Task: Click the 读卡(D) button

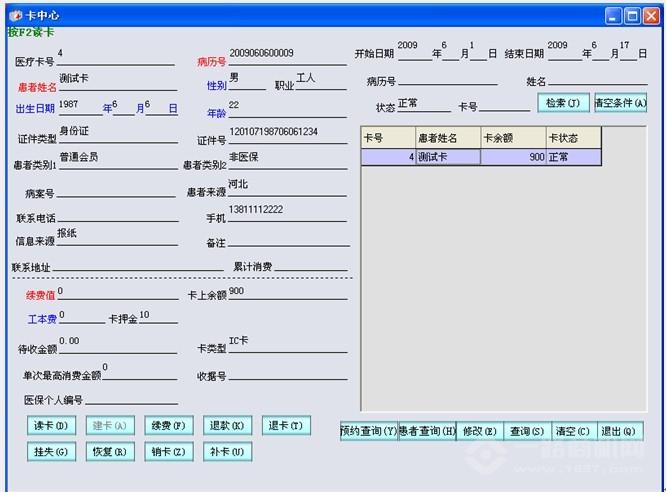Action: [50, 426]
